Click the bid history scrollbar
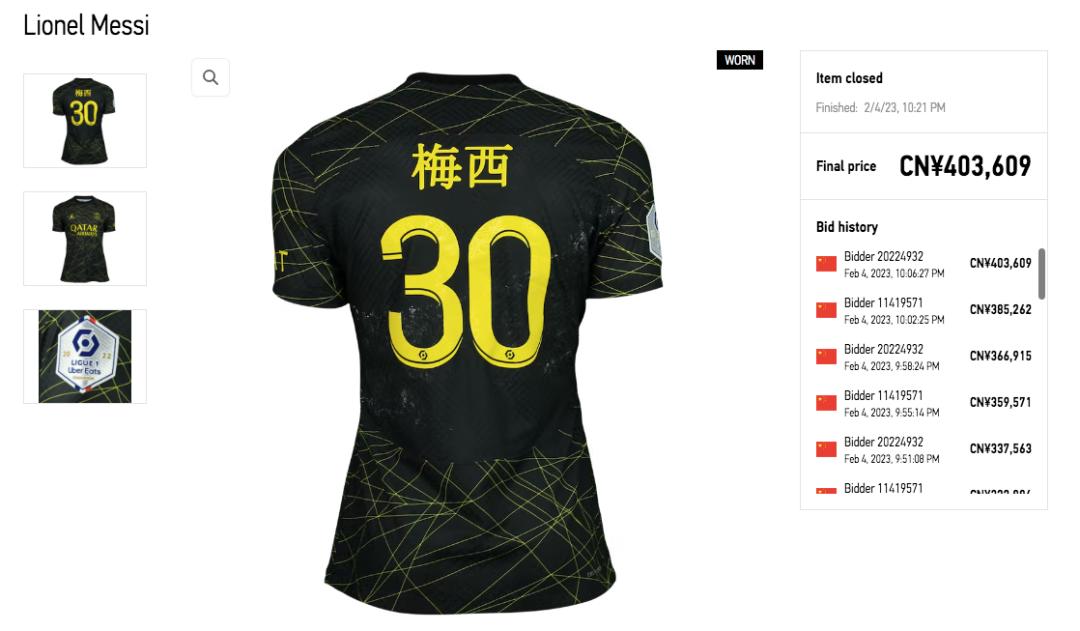Image resolution: width=1080 pixels, height=631 pixels. pyautogui.click(x=1041, y=273)
